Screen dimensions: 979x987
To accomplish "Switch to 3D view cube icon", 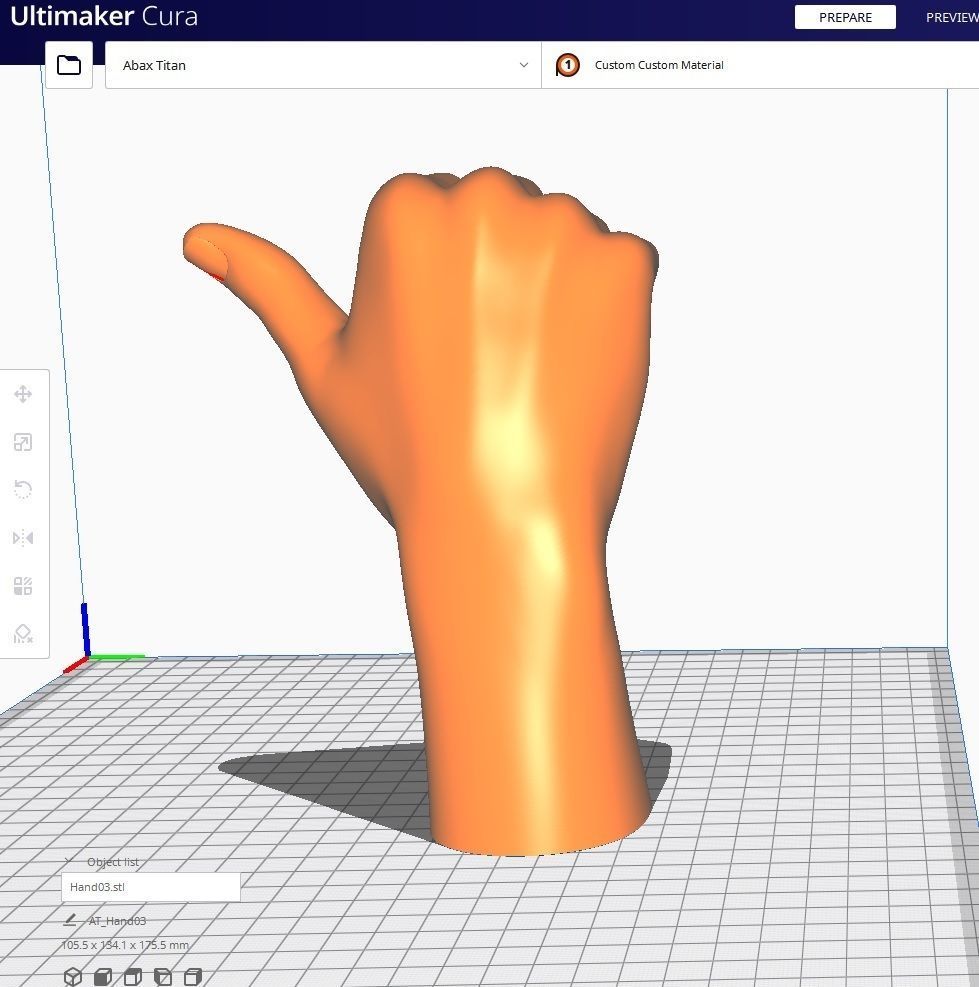I will point(73,976).
